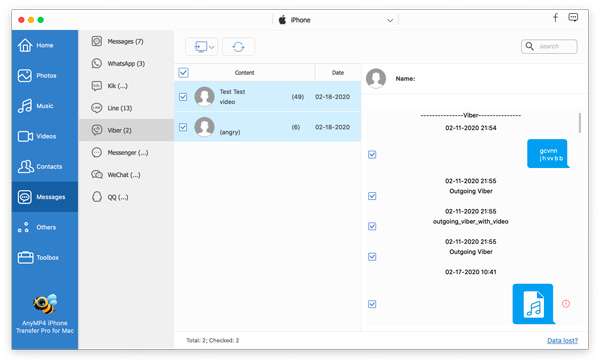Toggle checkbox beside the audio file message
This screenshot has height=363, width=600.
(x=372, y=304)
